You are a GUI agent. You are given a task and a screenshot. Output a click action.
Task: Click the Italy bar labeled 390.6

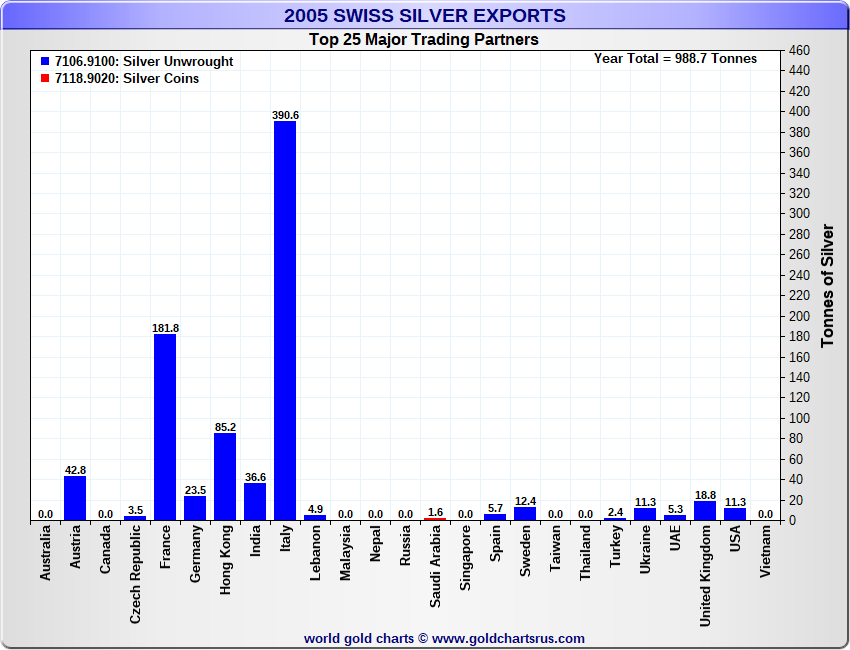(285, 320)
